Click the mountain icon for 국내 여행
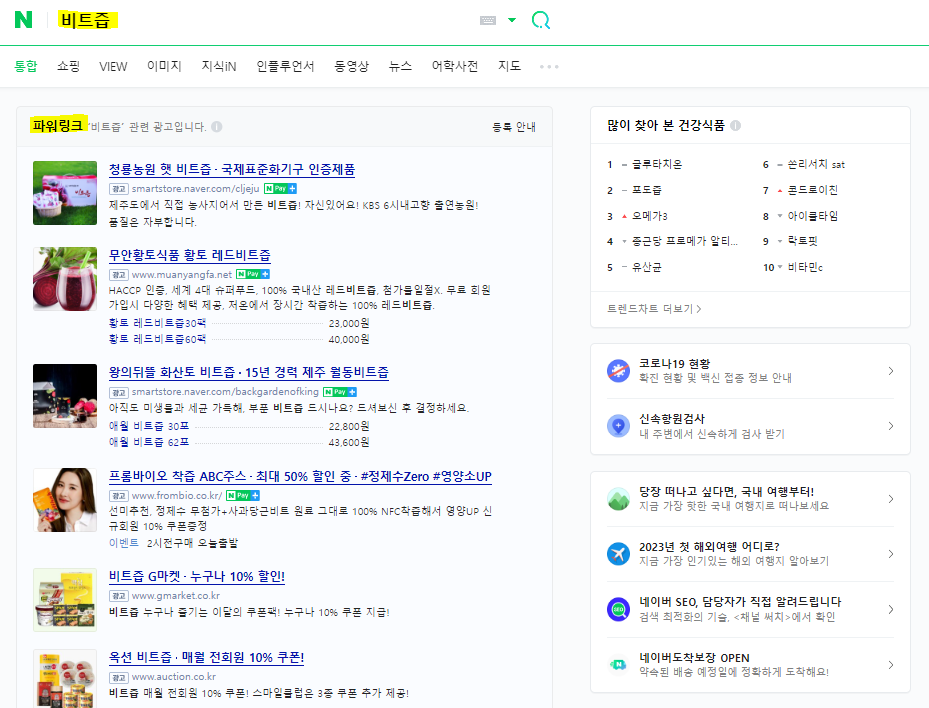 click(618, 499)
